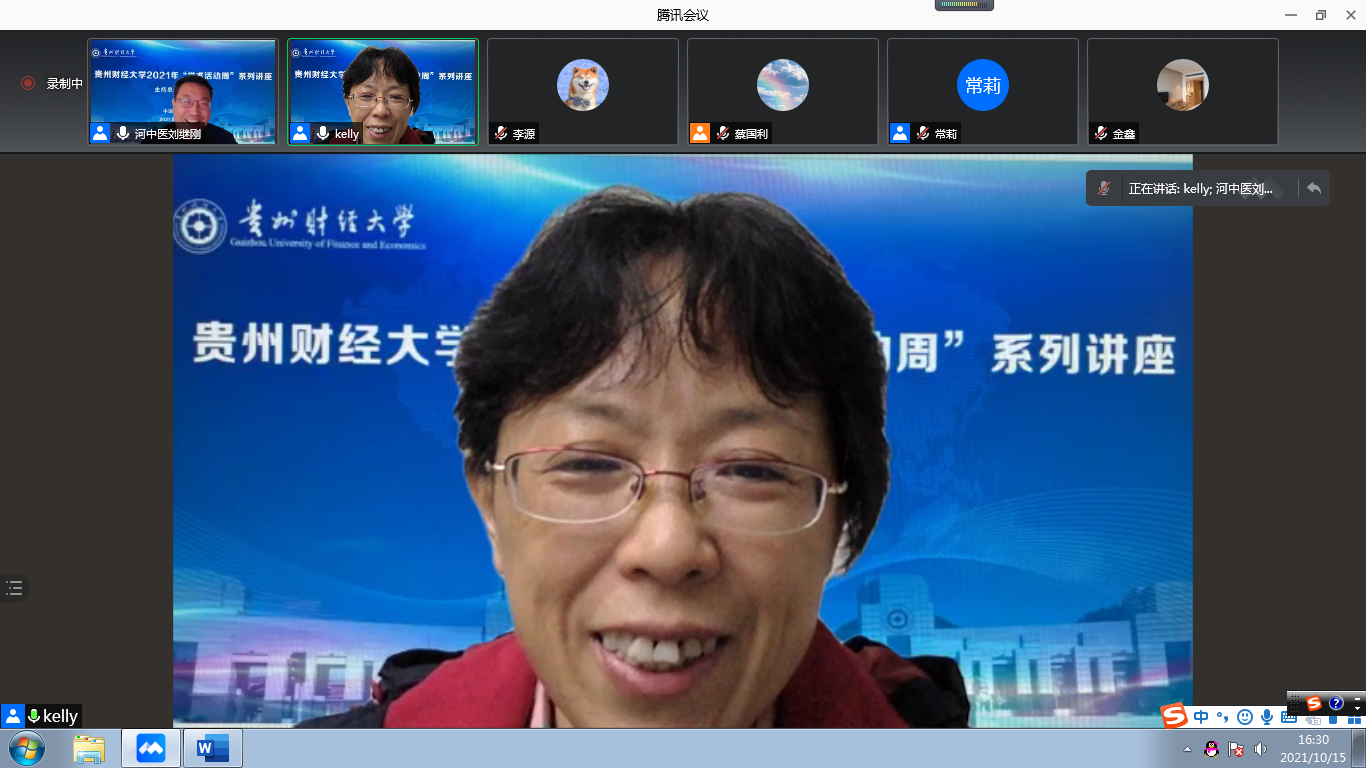Click muted microphone icon in speaking banner

click(1104, 188)
